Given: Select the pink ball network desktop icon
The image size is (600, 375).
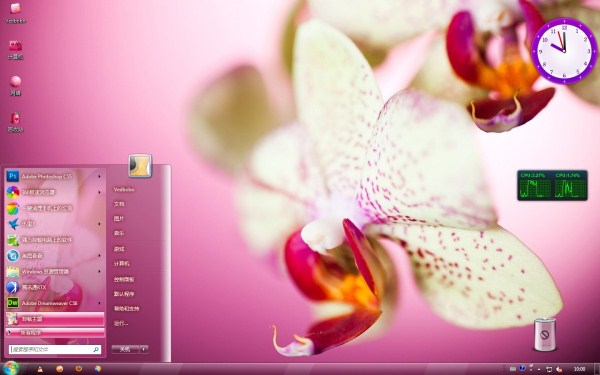Looking at the screenshot, I should 15,86.
